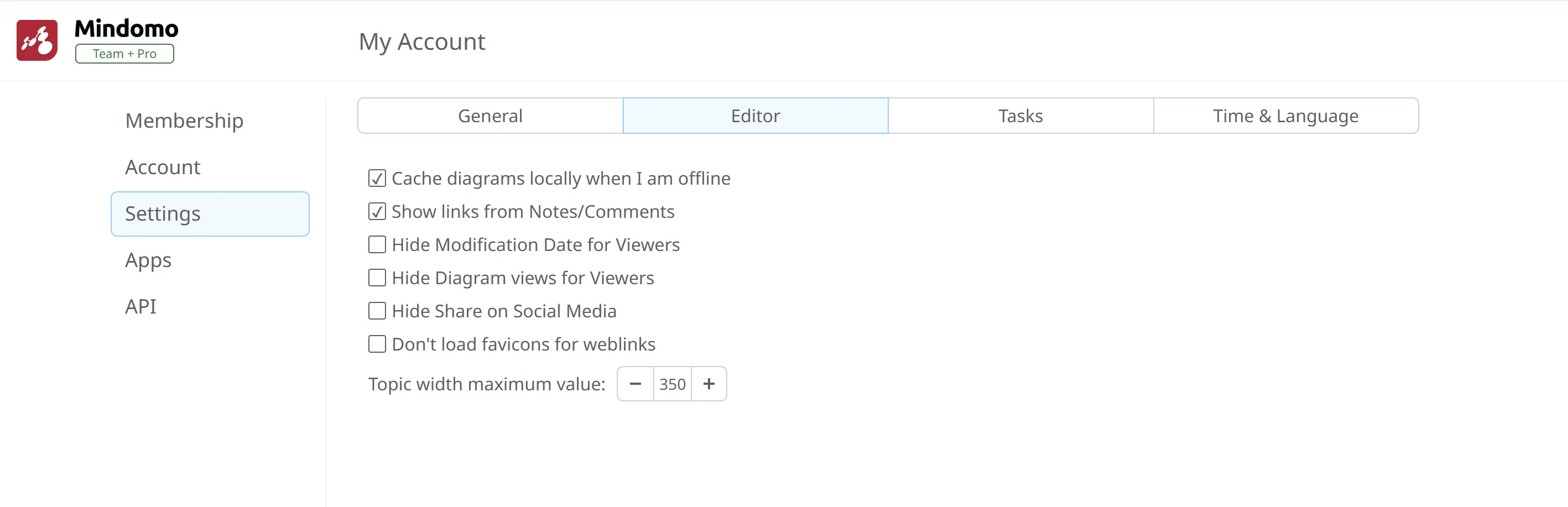
Task: Open the Tasks tab
Action: tap(1020, 116)
